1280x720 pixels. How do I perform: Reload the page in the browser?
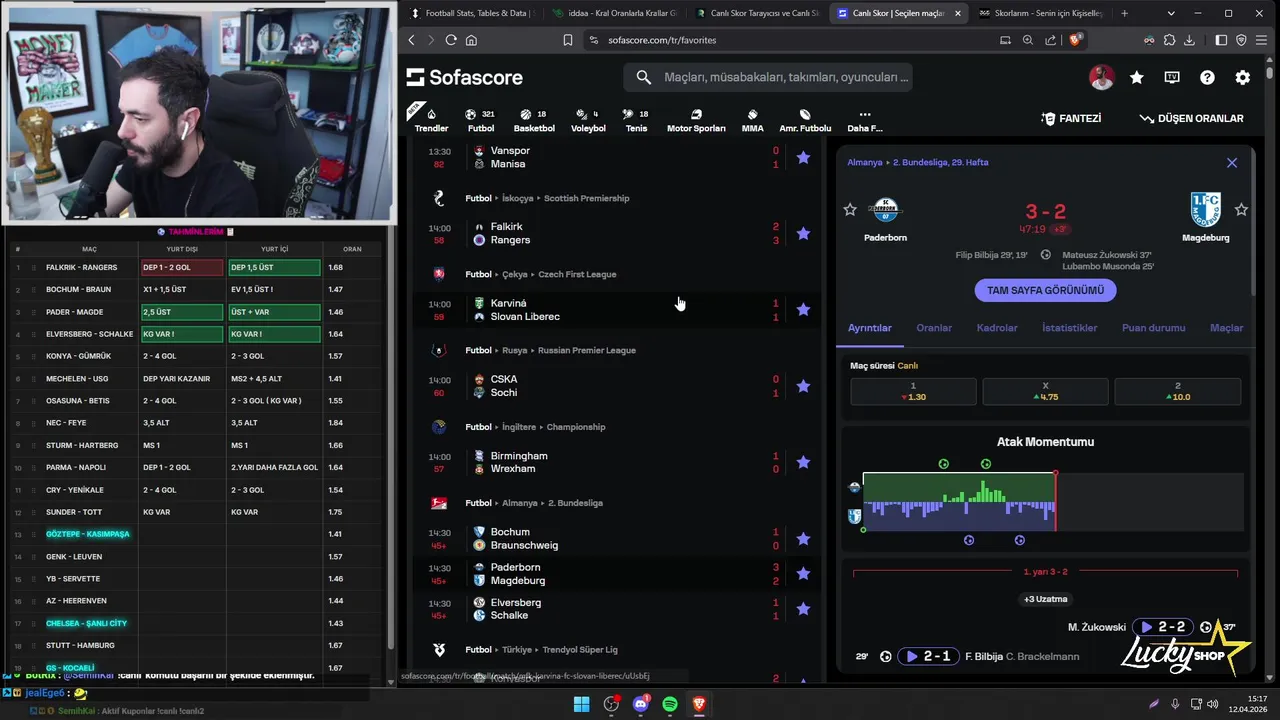pos(451,40)
